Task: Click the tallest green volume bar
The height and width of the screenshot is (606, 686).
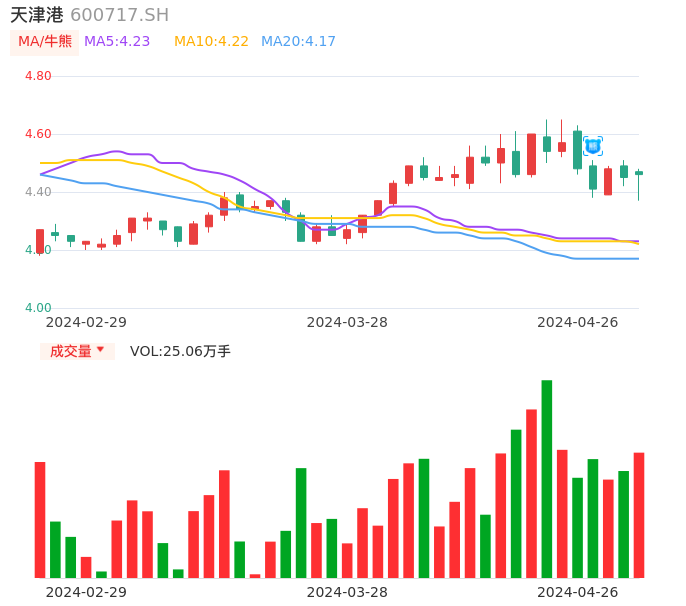Action: 547,478
